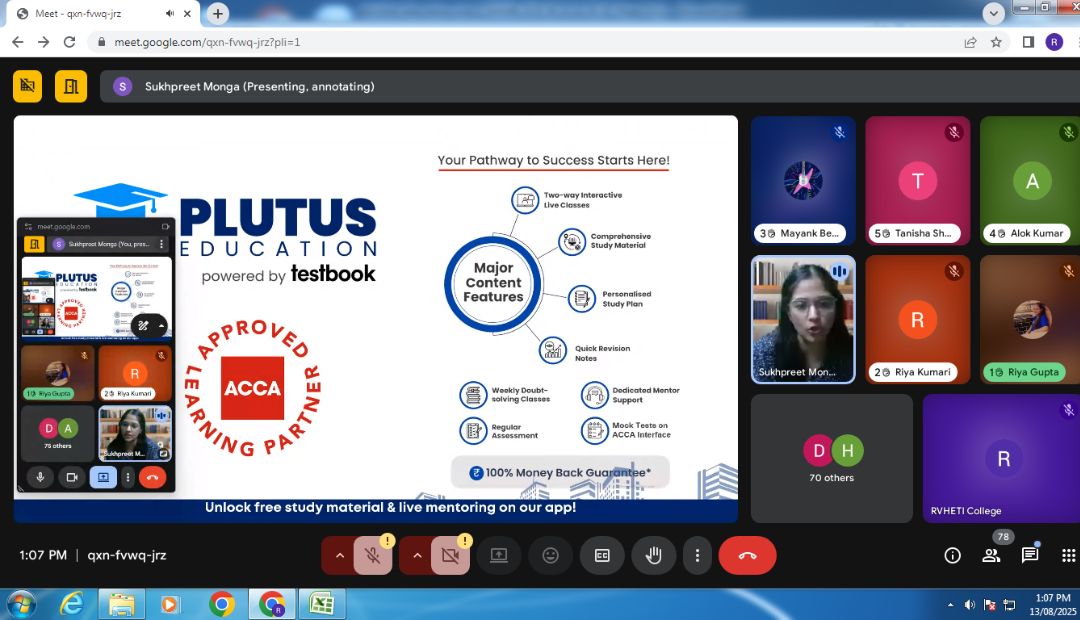Image resolution: width=1080 pixels, height=620 pixels.
Task: Leave the call with red button
Action: [x=747, y=556]
